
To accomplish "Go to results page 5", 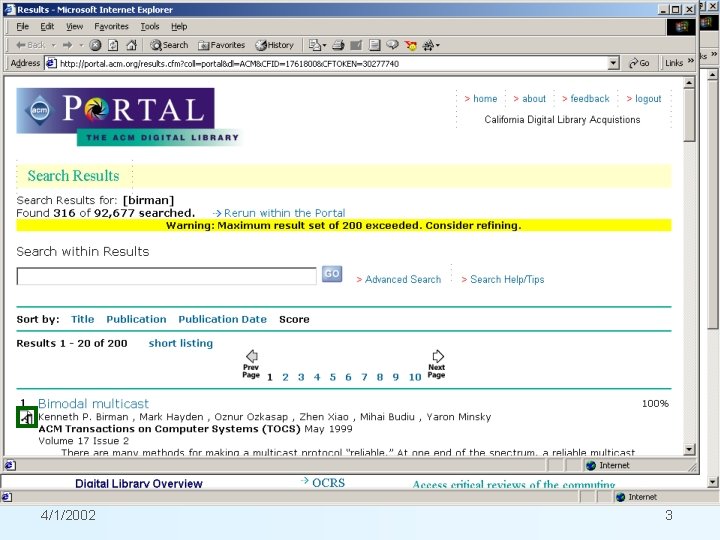I will click(x=332, y=377).
